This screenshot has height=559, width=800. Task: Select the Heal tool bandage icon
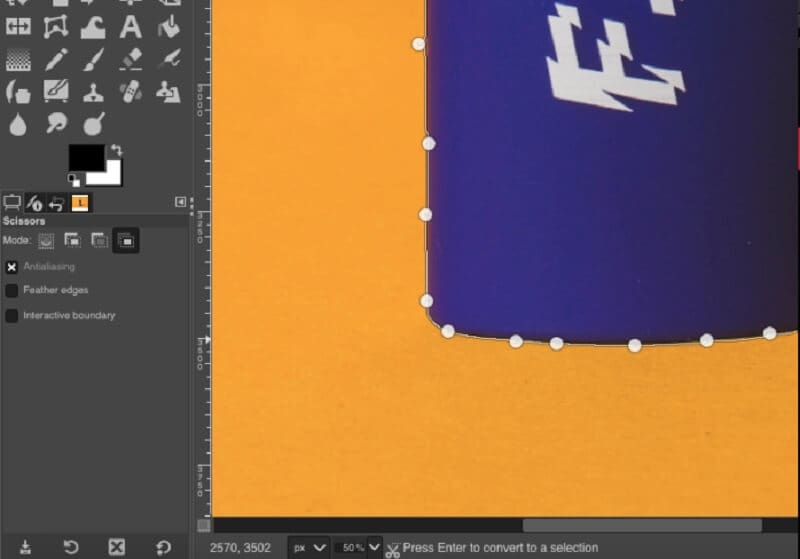[x=130, y=93]
